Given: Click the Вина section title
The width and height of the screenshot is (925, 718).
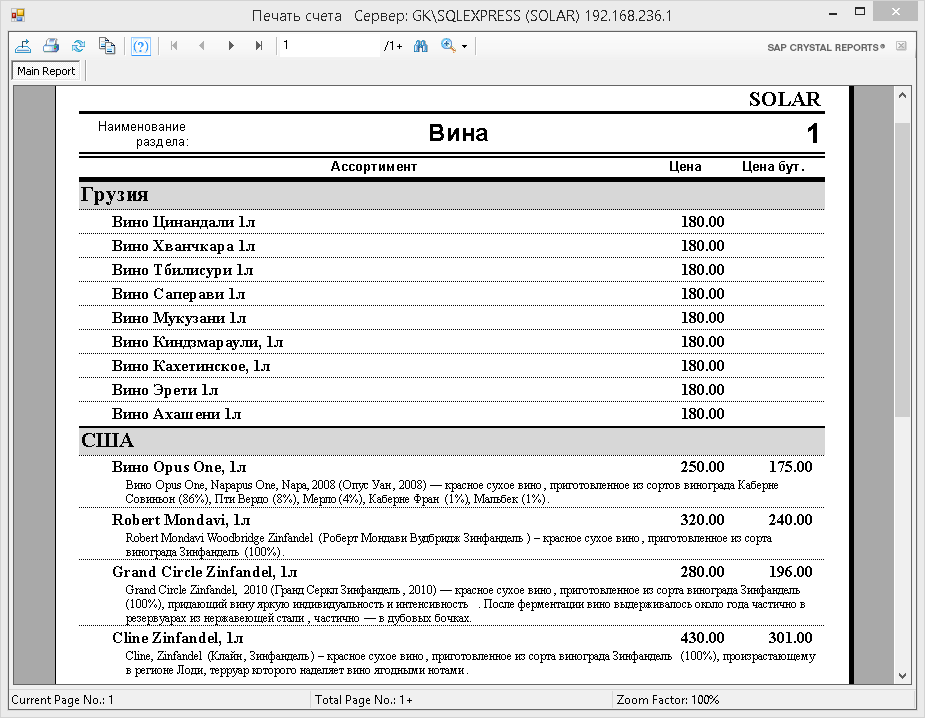Looking at the screenshot, I should (x=458, y=133).
